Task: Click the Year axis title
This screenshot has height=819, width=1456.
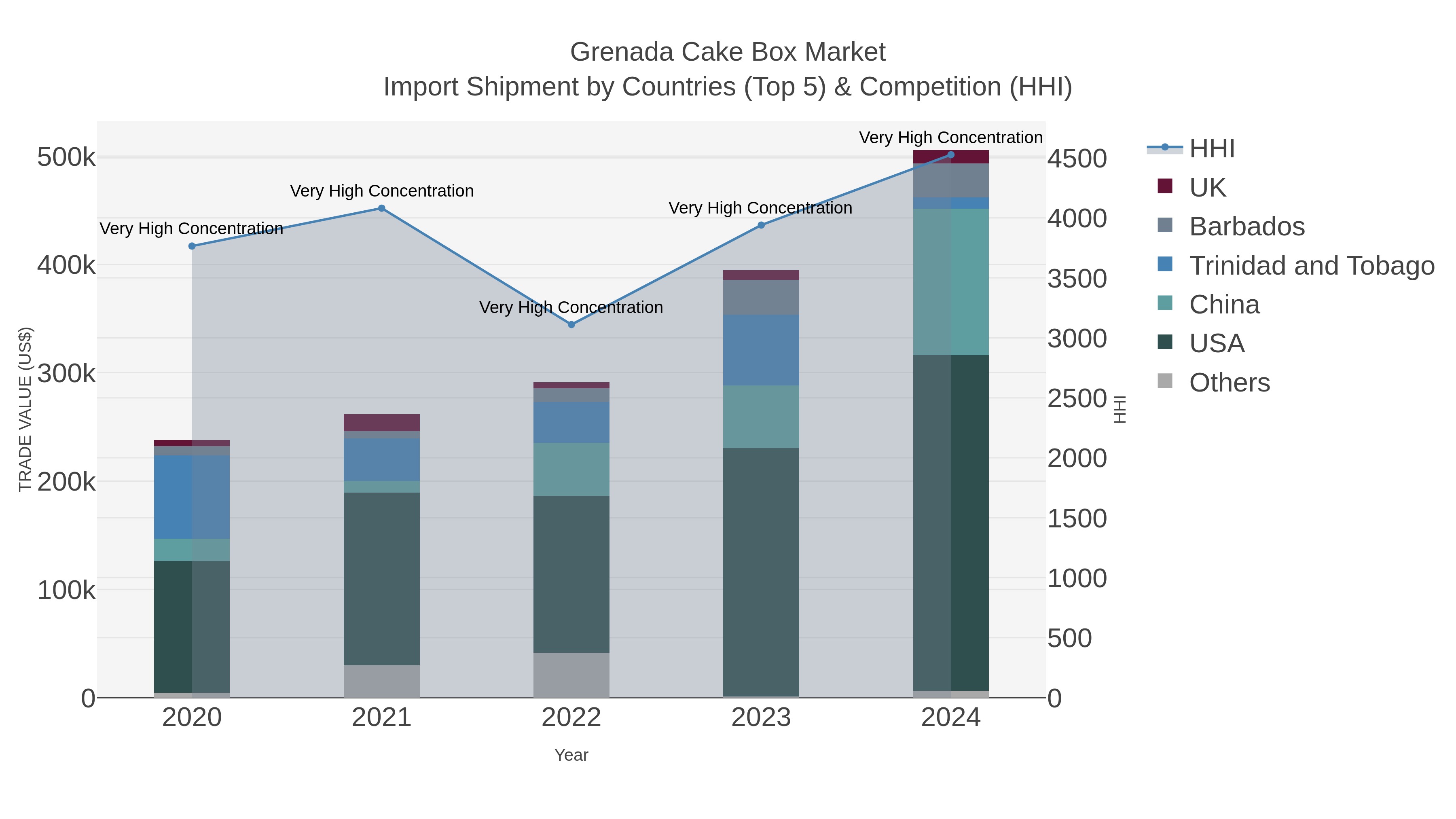Action: click(571, 755)
